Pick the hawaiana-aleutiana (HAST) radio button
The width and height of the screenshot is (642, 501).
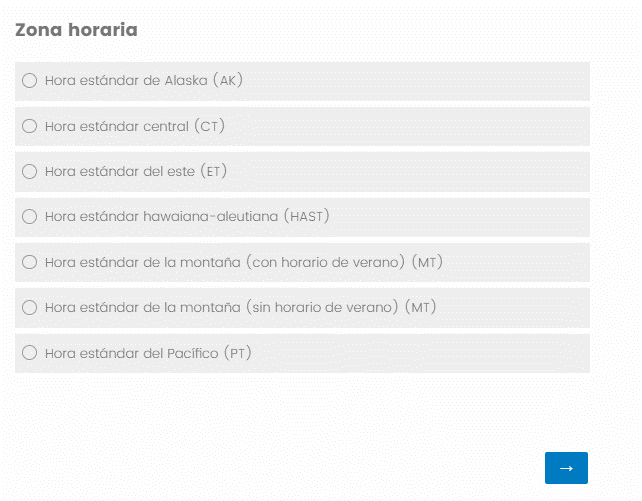coord(29,216)
